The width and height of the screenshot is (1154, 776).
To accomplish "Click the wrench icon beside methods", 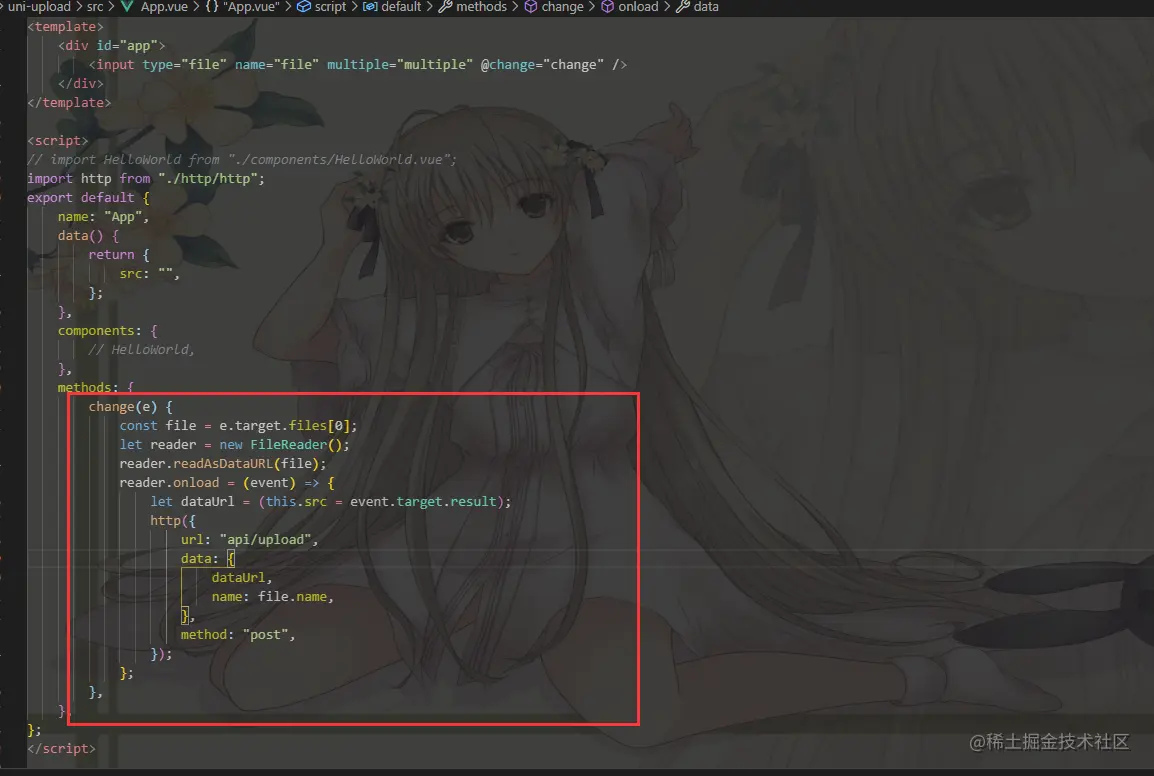I will tap(445, 7).
